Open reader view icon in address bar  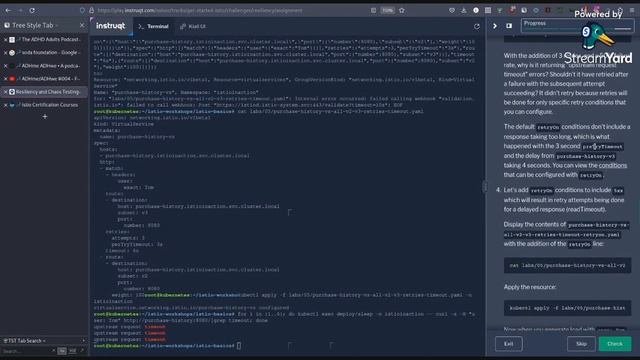(x=373, y=10)
